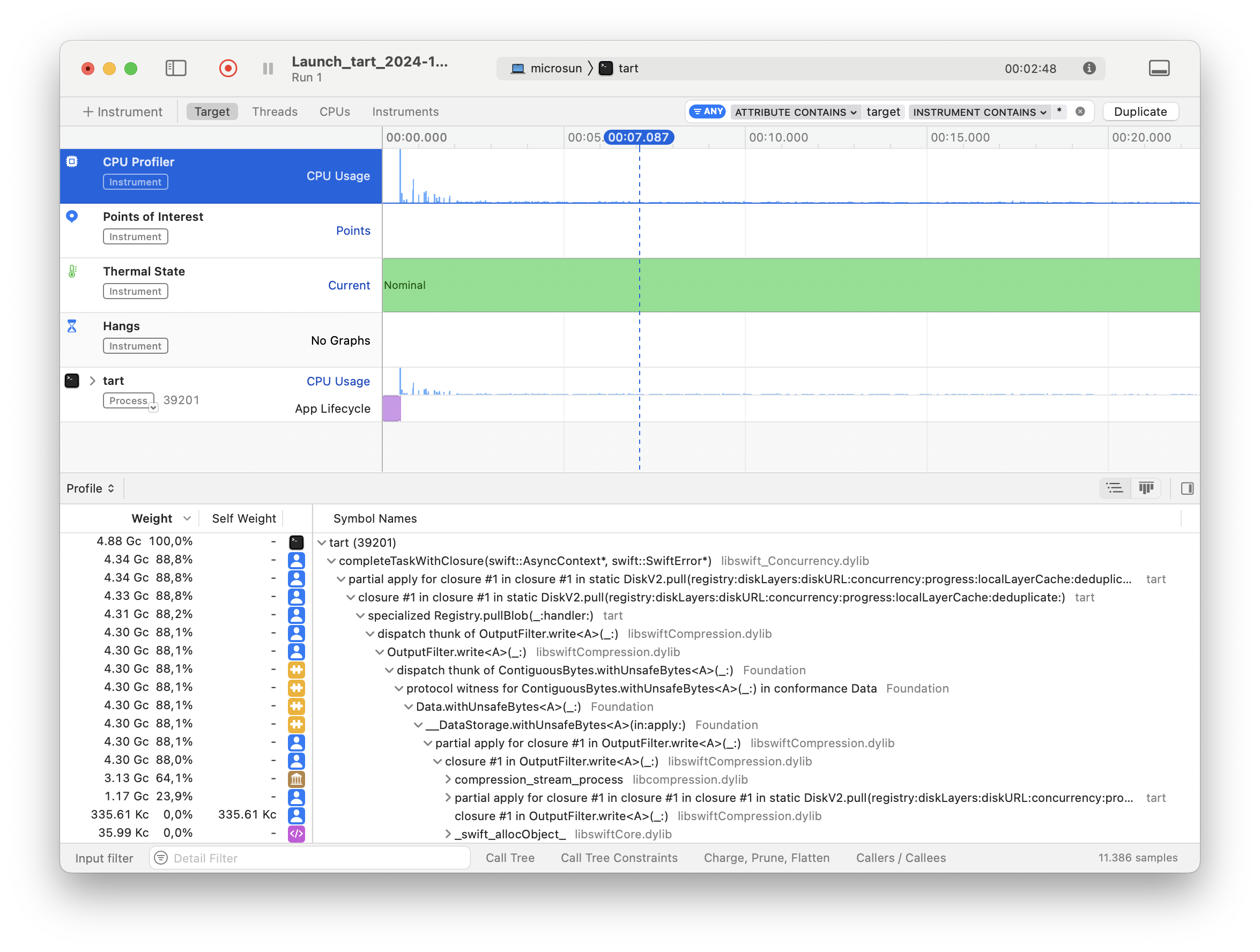Viewport: 1260px width, 952px height.
Task: Click the 00:07.087 timeline inspection marker
Action: click(x=639, y=137)
